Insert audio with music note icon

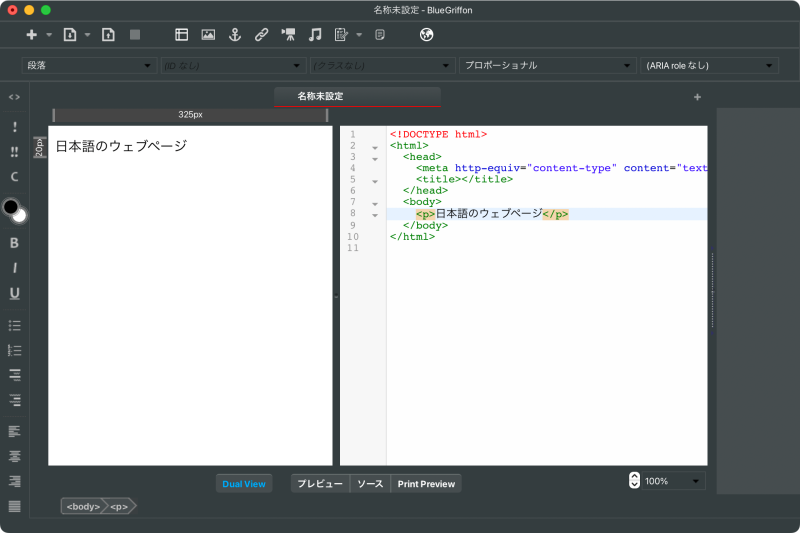click(x=315, y=35)
